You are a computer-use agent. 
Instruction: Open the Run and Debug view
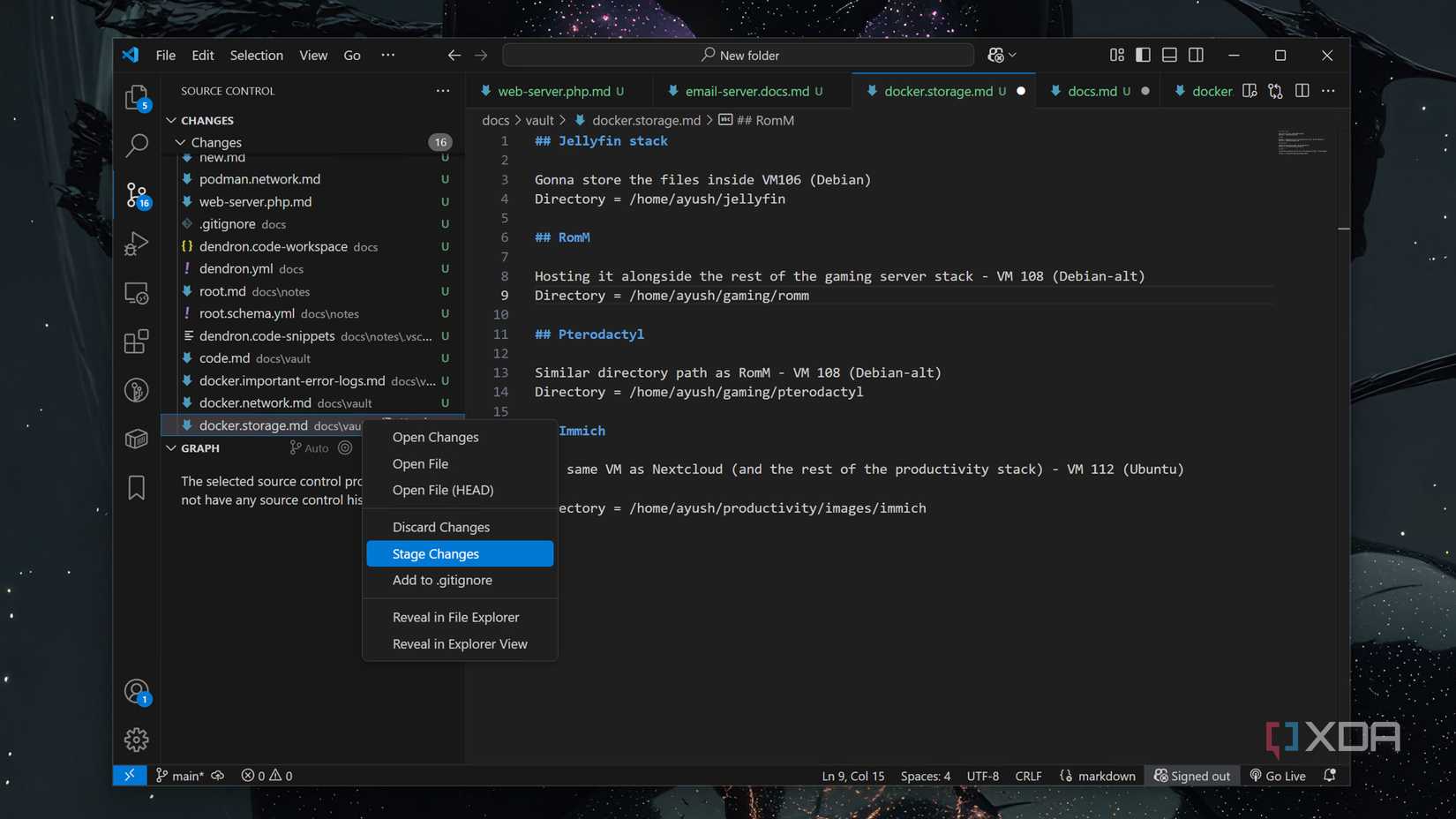coord(137,244)
